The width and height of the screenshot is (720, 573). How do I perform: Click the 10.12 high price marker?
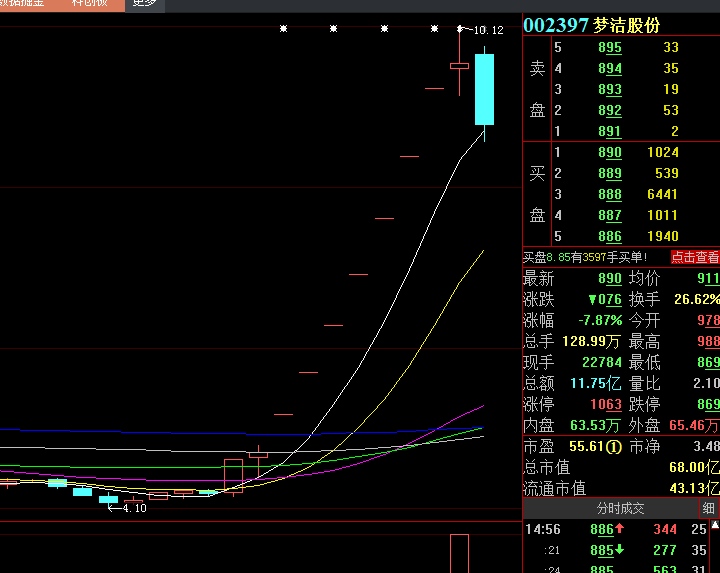click(x=487, y=31)
